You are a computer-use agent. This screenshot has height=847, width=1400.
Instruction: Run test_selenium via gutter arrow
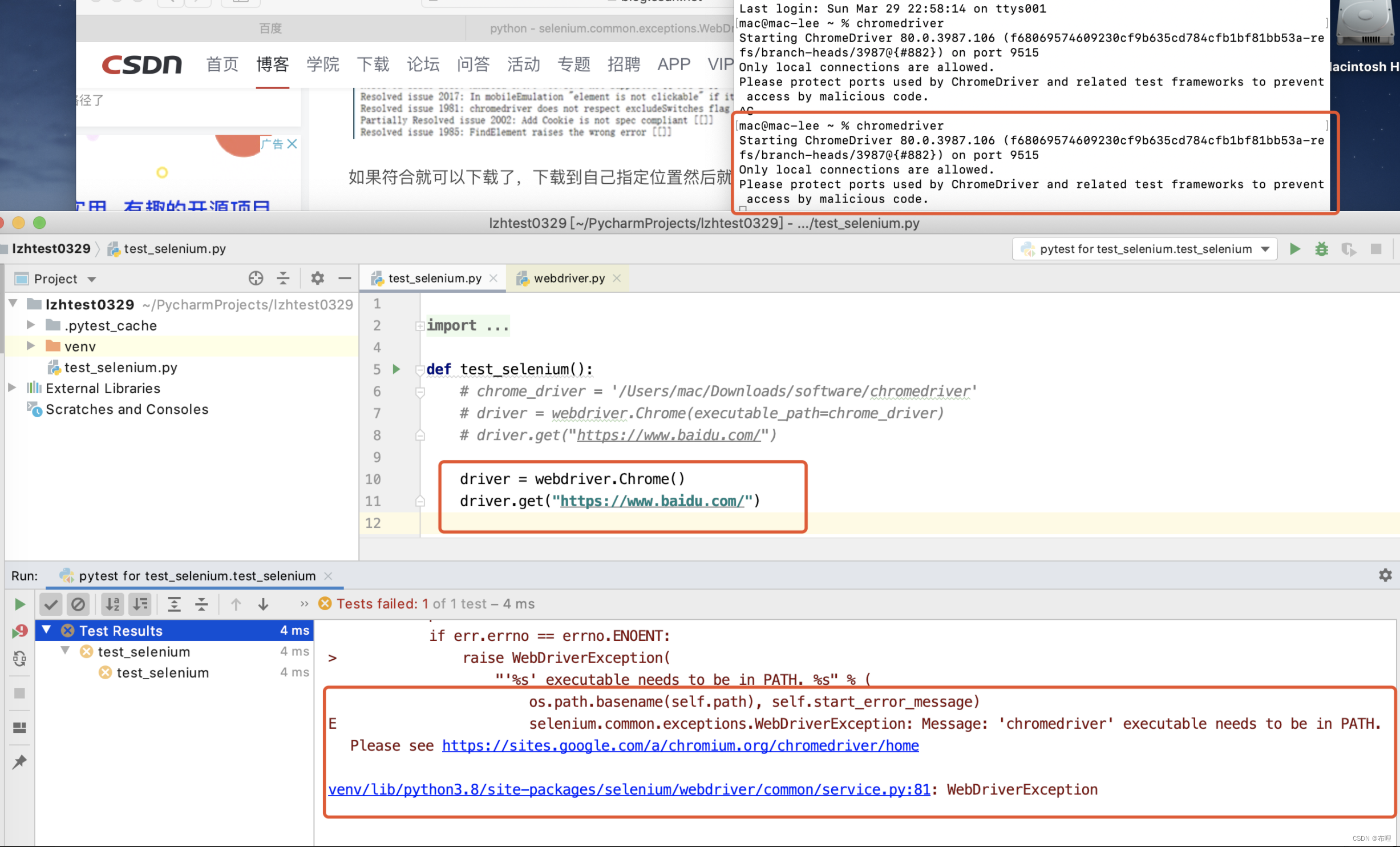396,369
